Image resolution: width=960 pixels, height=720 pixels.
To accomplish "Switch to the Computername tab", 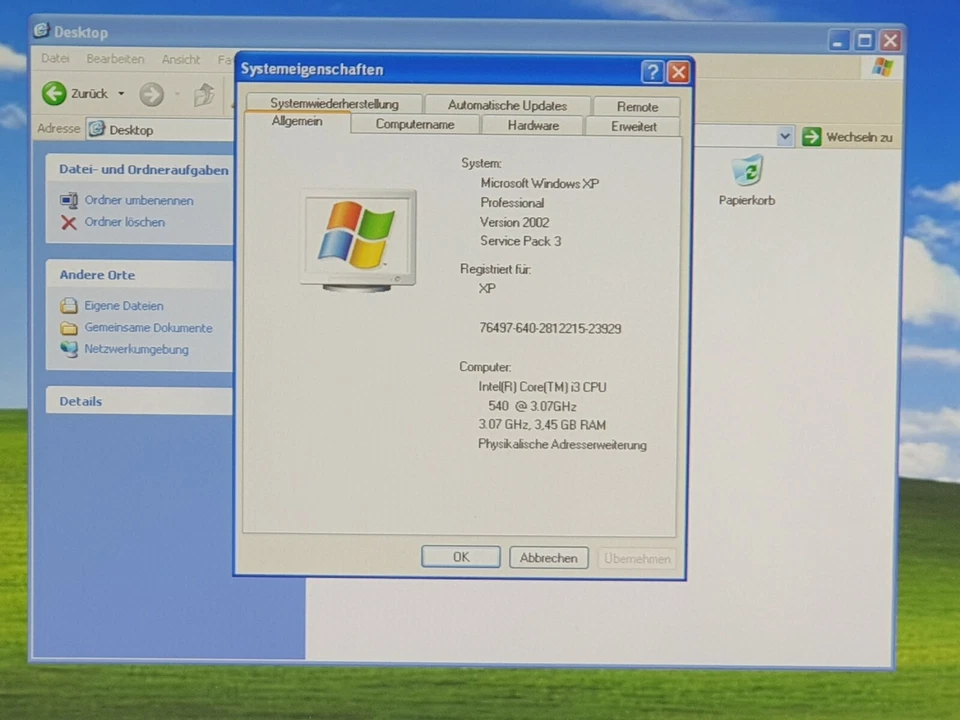I will tap(414, 124).
